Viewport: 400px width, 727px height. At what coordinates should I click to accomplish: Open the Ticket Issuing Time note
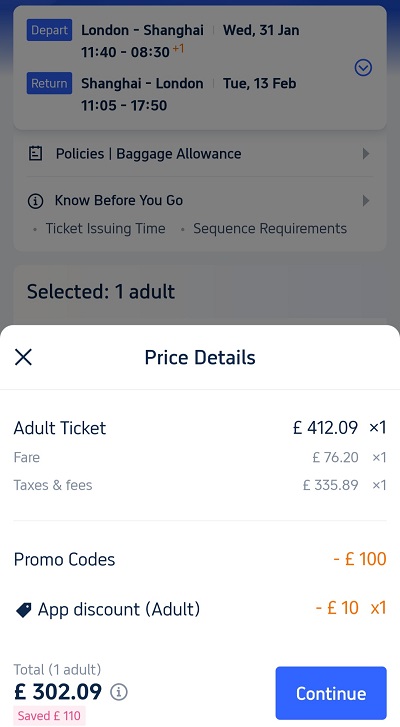click(105, 229)
